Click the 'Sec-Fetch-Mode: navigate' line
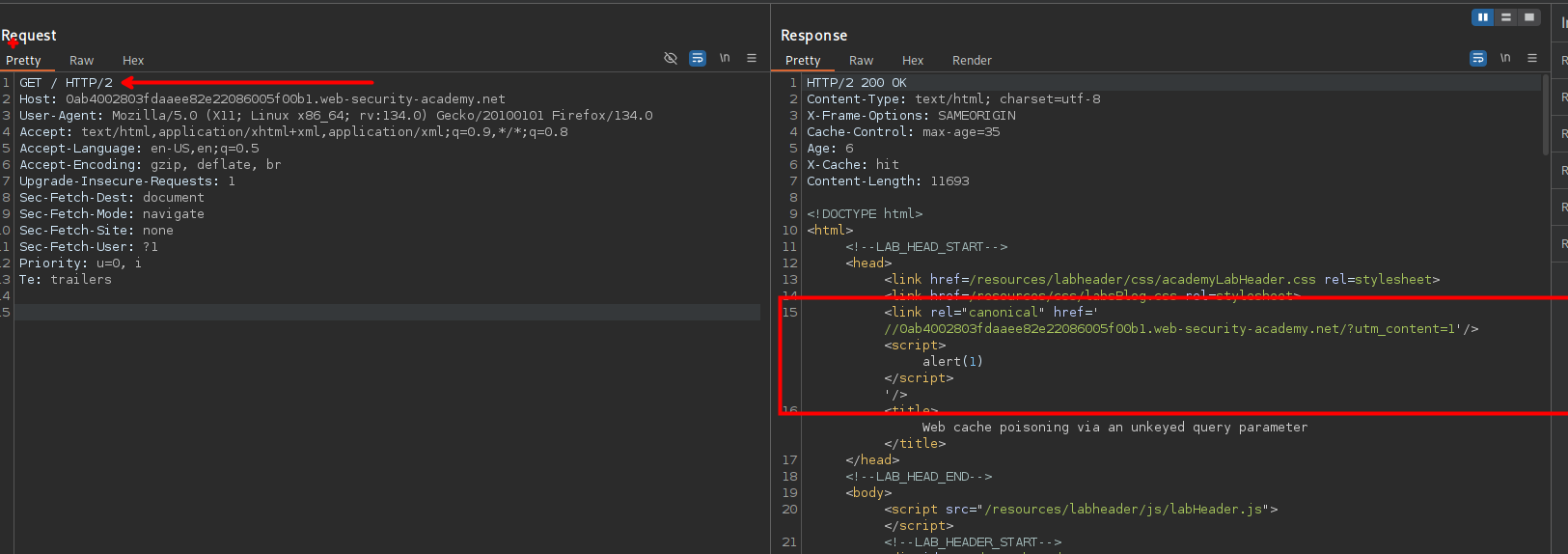The width and height of the screenshot is (1568, 554). (112, 214)
